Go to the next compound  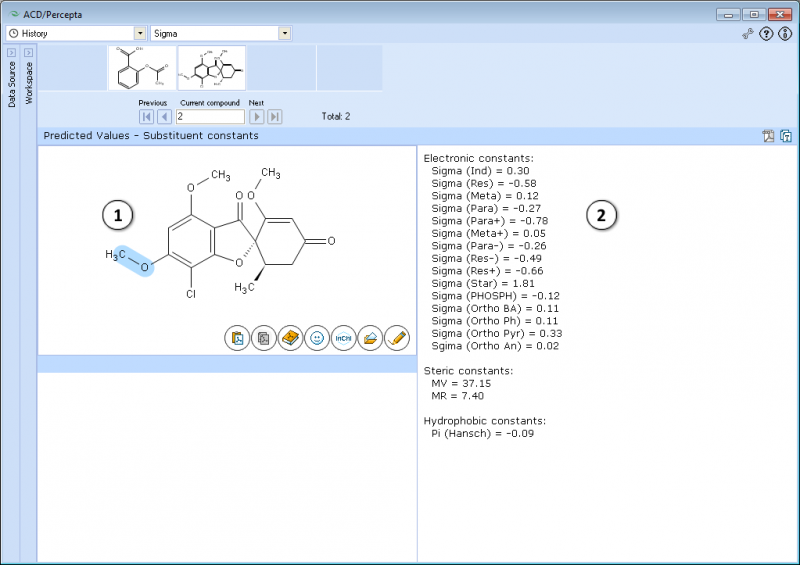point(257,117)
